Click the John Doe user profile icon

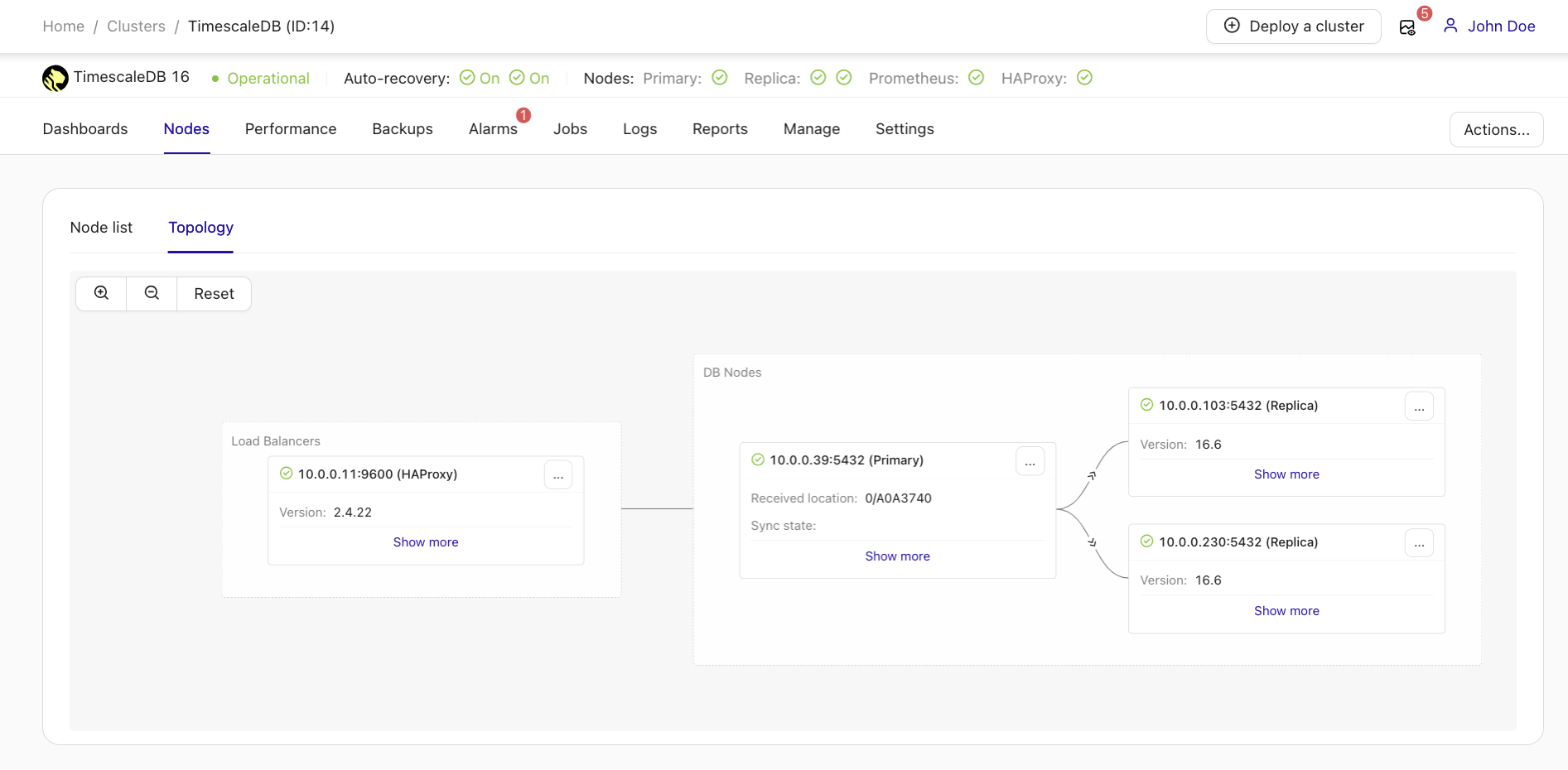(x=1450, y=26)
